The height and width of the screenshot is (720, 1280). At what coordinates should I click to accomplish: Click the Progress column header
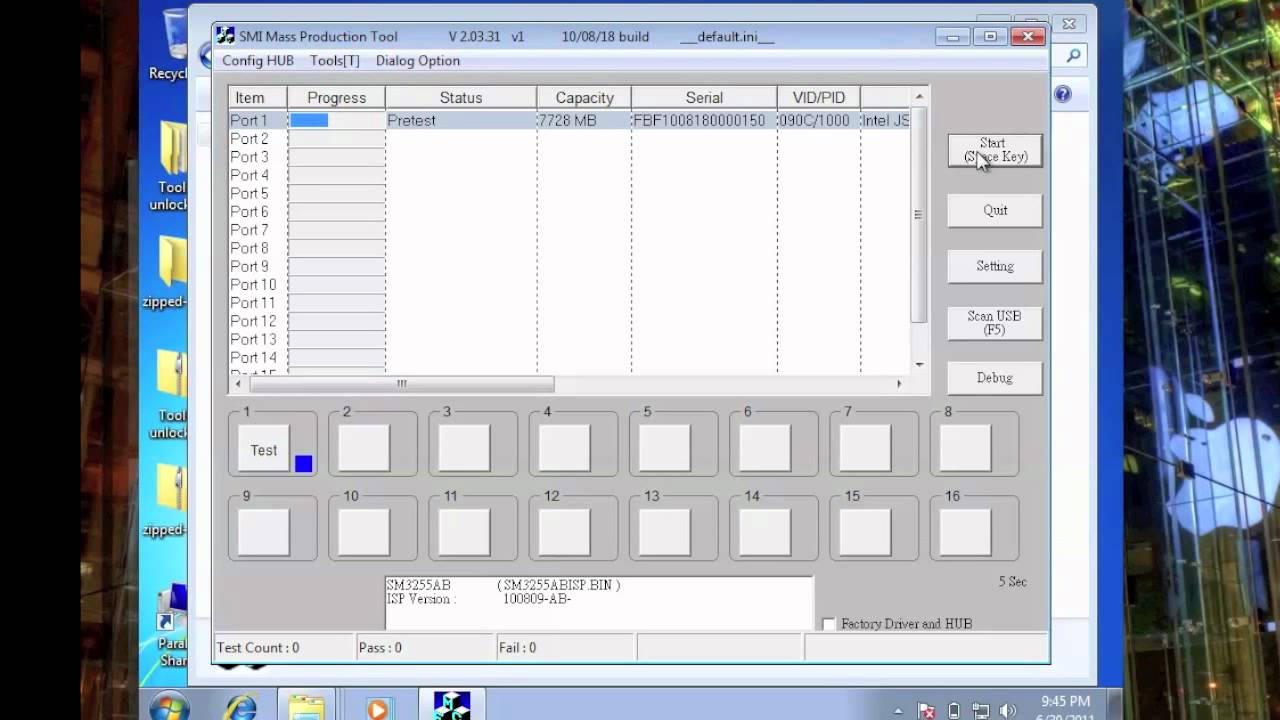[336, 98]
